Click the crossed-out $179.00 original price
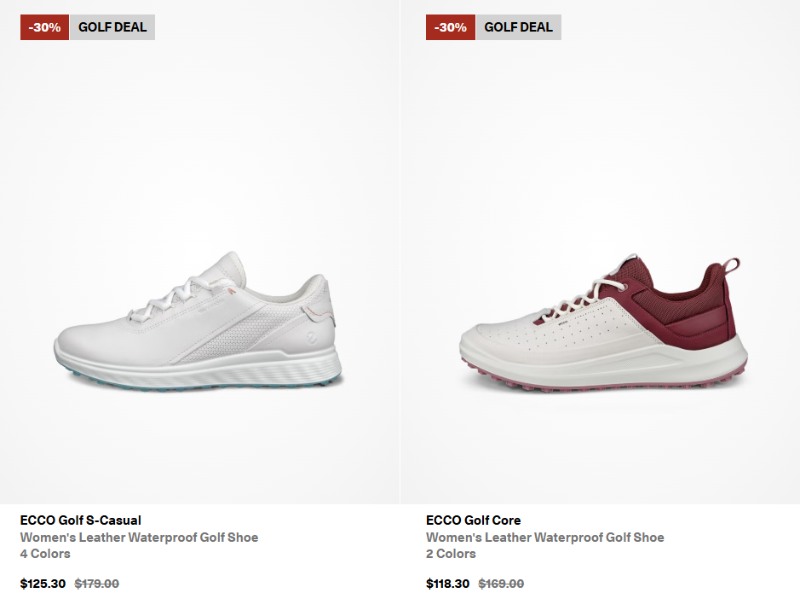 (96, 583)
